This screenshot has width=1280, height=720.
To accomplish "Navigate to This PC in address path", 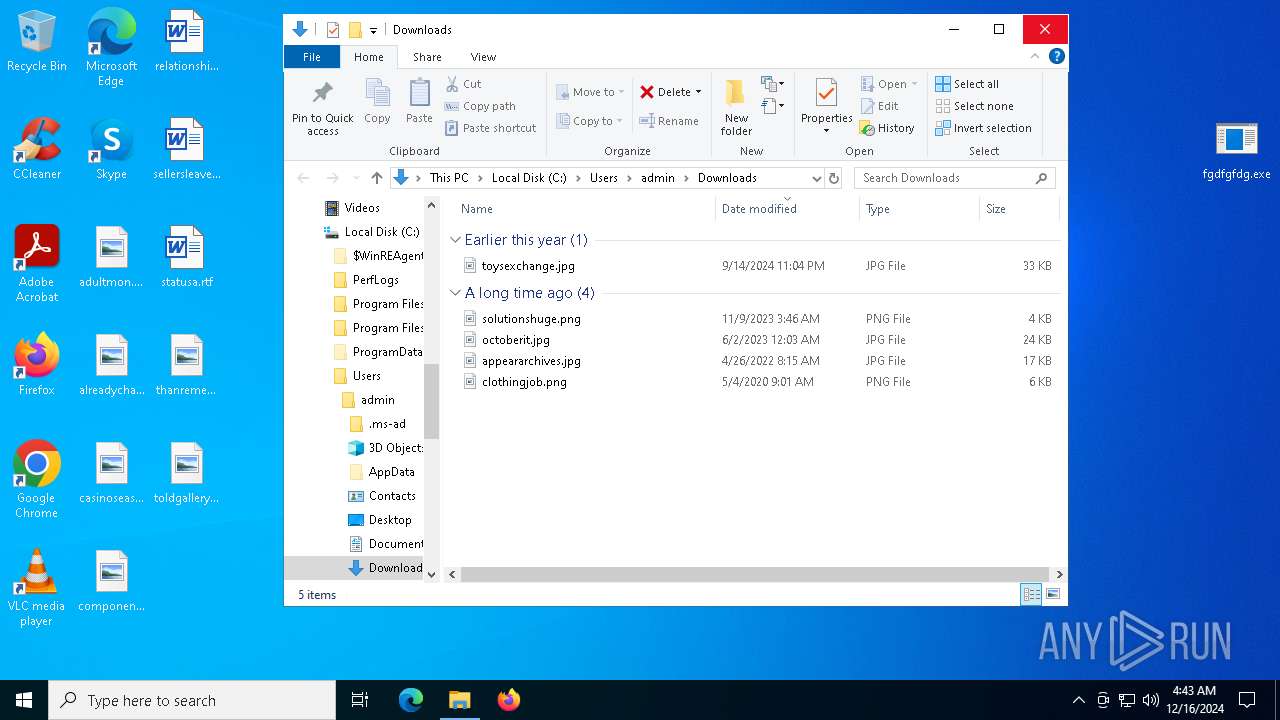I will 449,178.
